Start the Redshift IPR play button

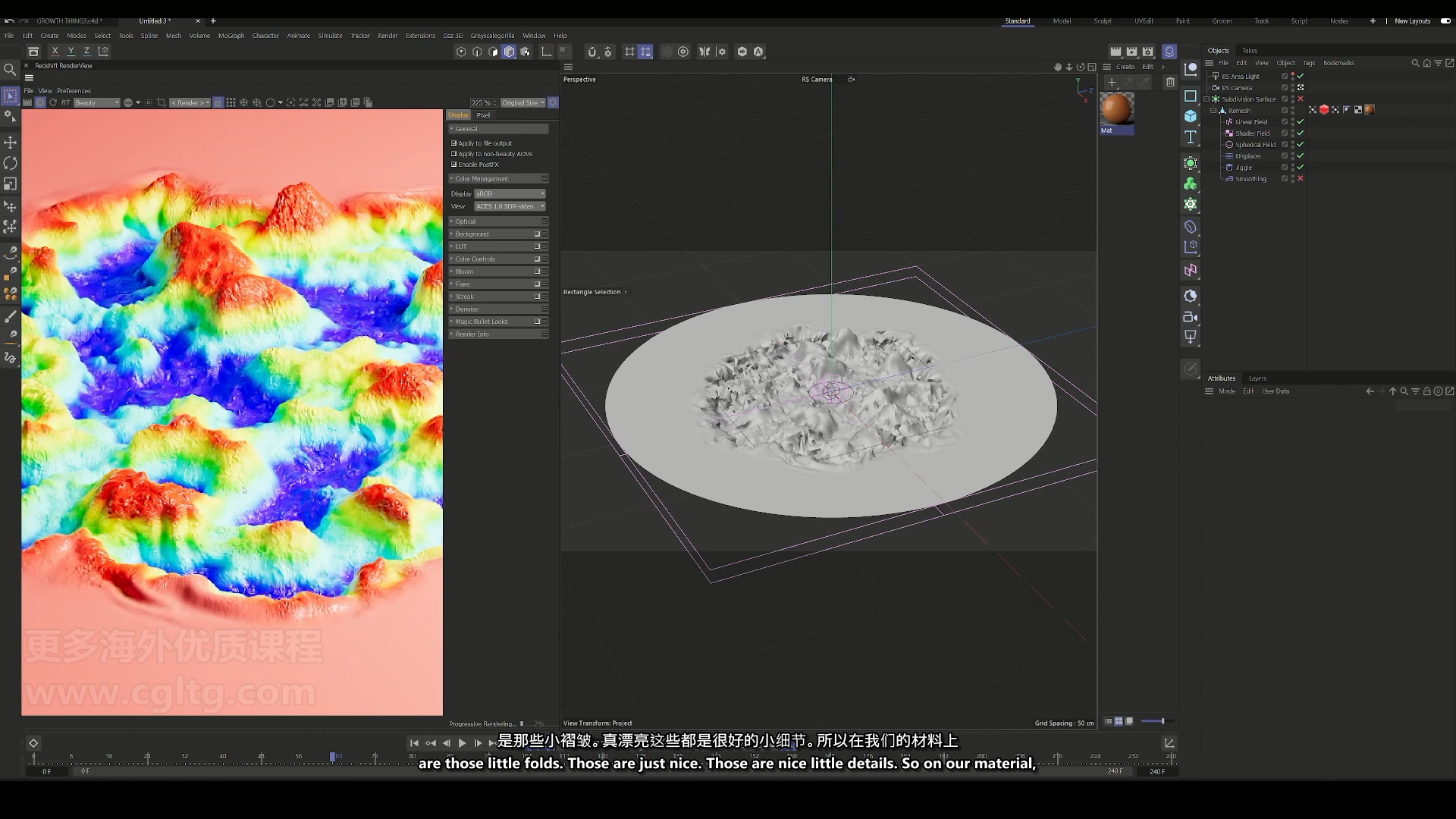tap(40, 102)
